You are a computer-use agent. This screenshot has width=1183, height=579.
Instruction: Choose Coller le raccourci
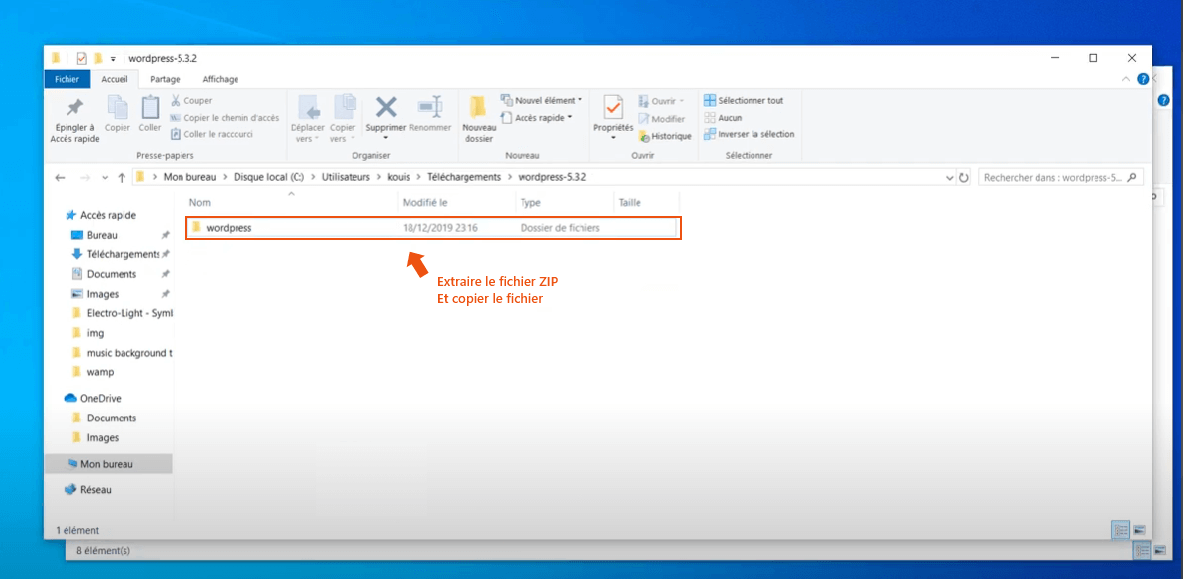[x=212, y=134]
